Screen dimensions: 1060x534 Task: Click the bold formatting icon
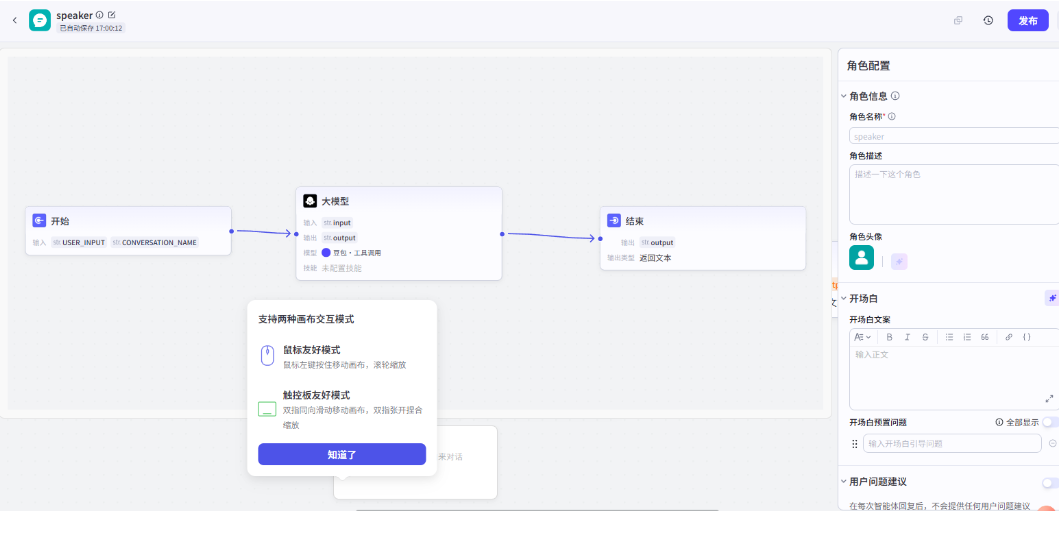click(x=889, y=337)
